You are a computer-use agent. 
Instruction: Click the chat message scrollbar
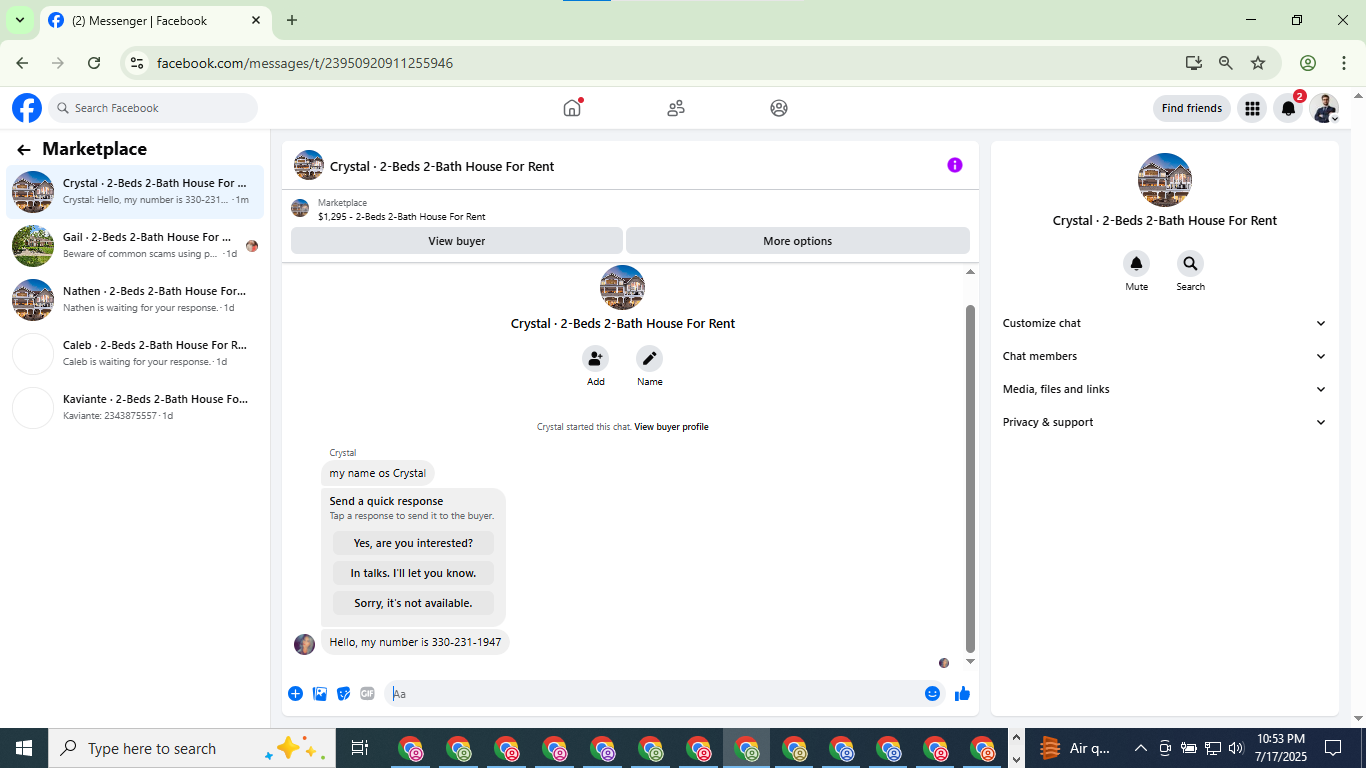click(970, 478)
